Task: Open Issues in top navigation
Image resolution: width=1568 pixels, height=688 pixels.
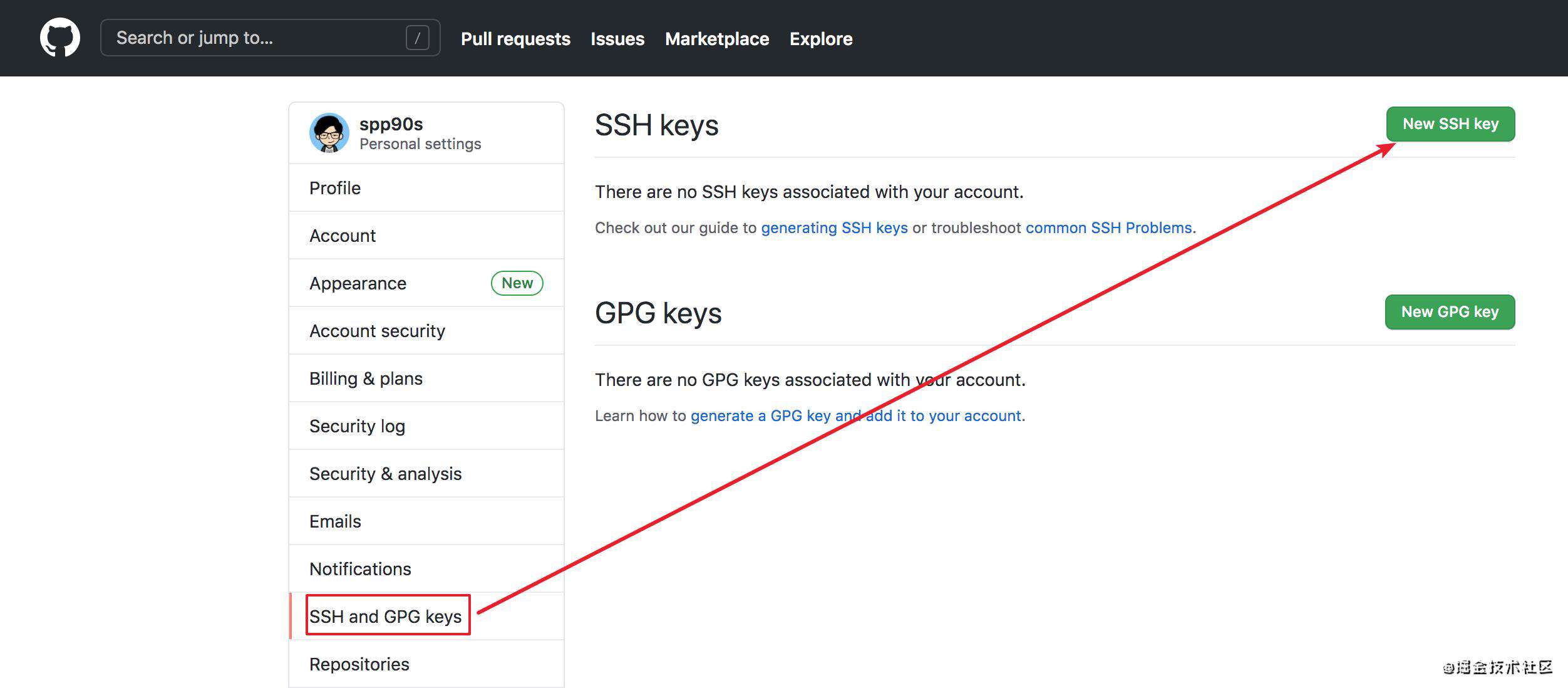Action: point(617,39)
